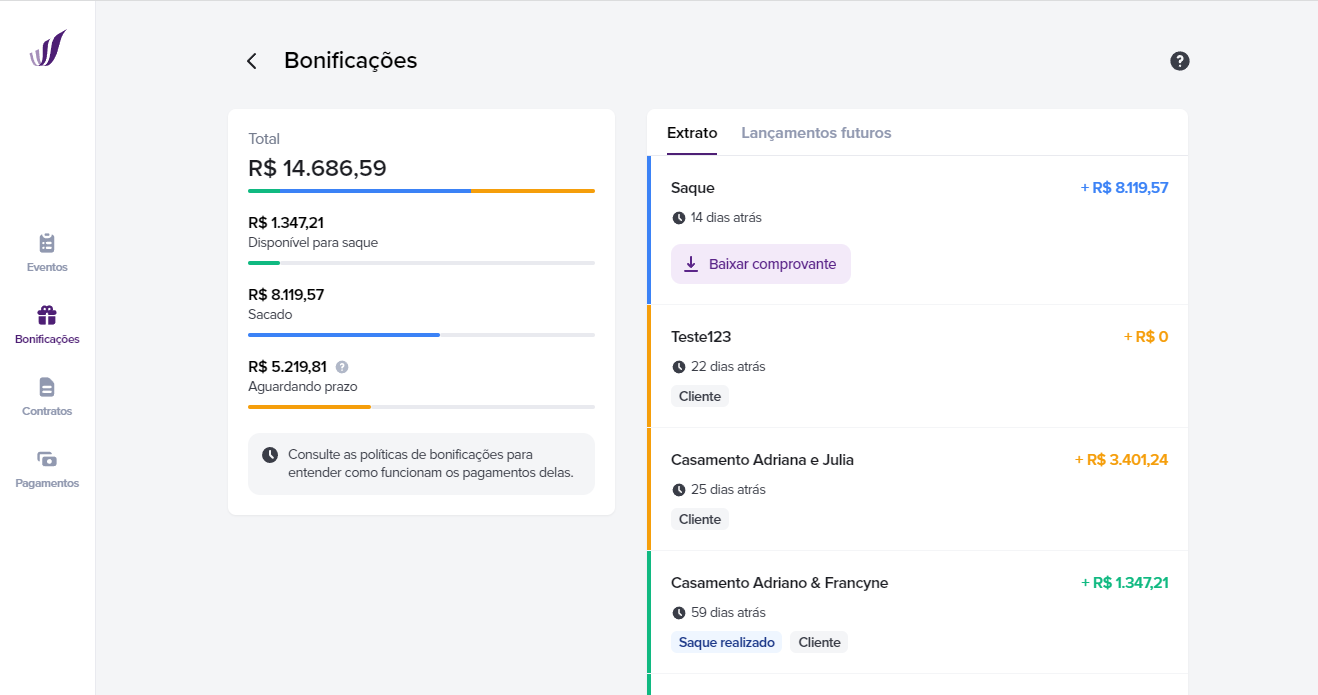Click the amount + R$ 8.119,57
The width and height of the screenshot is (1318, 695).
[x=1124, y=187]
